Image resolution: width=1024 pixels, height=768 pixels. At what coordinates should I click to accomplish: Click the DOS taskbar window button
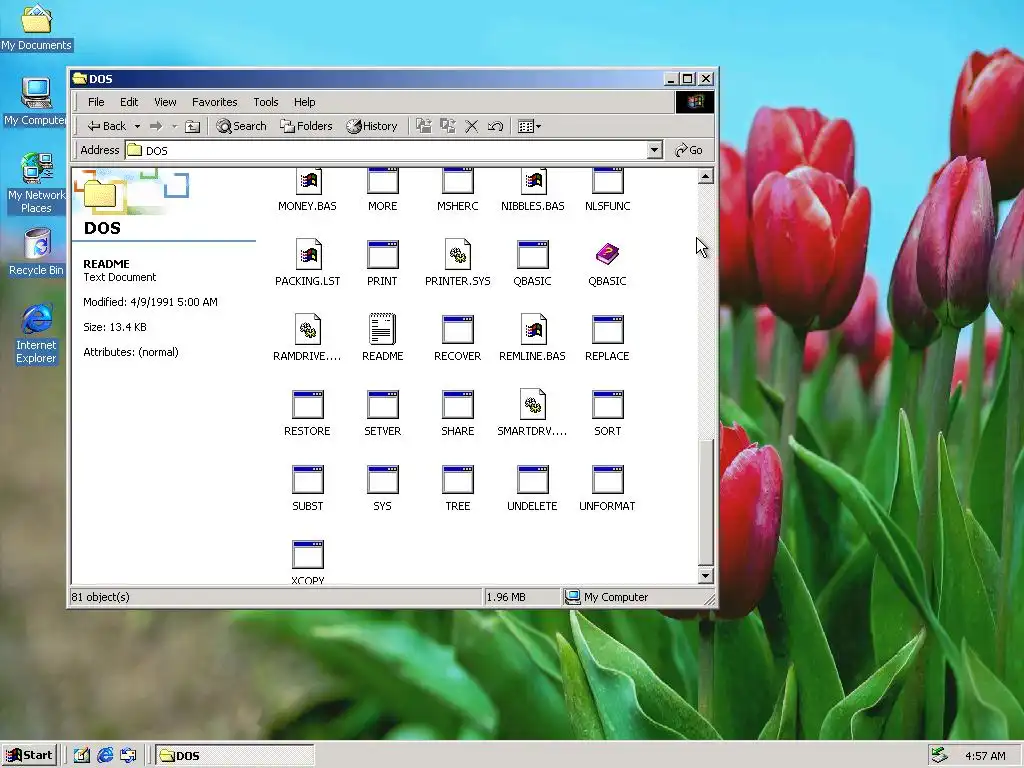(235, 756)
